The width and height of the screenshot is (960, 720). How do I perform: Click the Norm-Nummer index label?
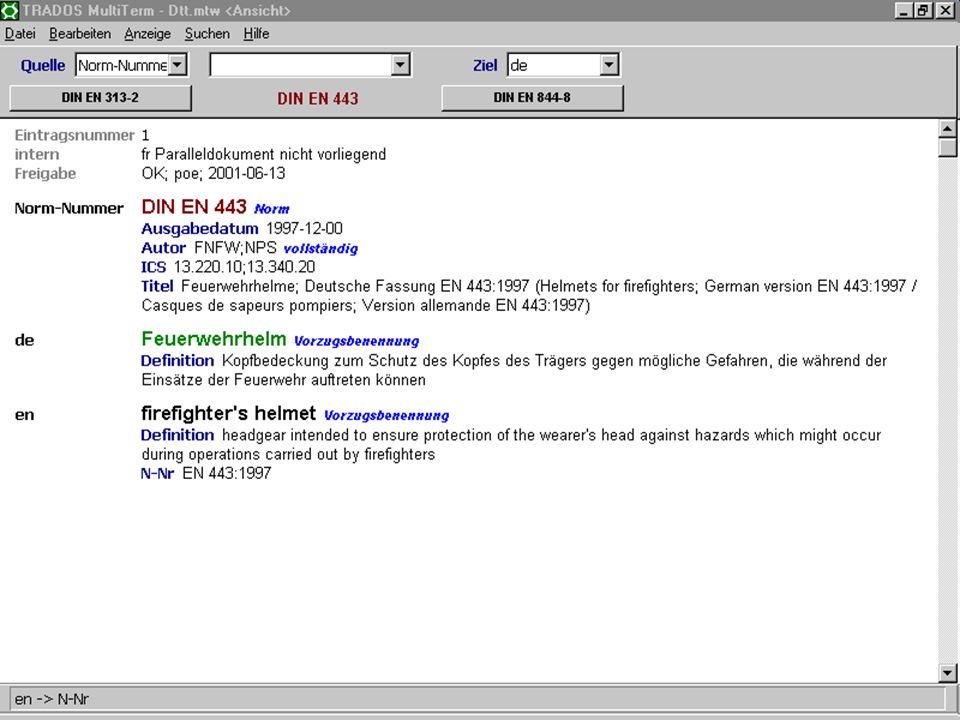pos(69,208)
